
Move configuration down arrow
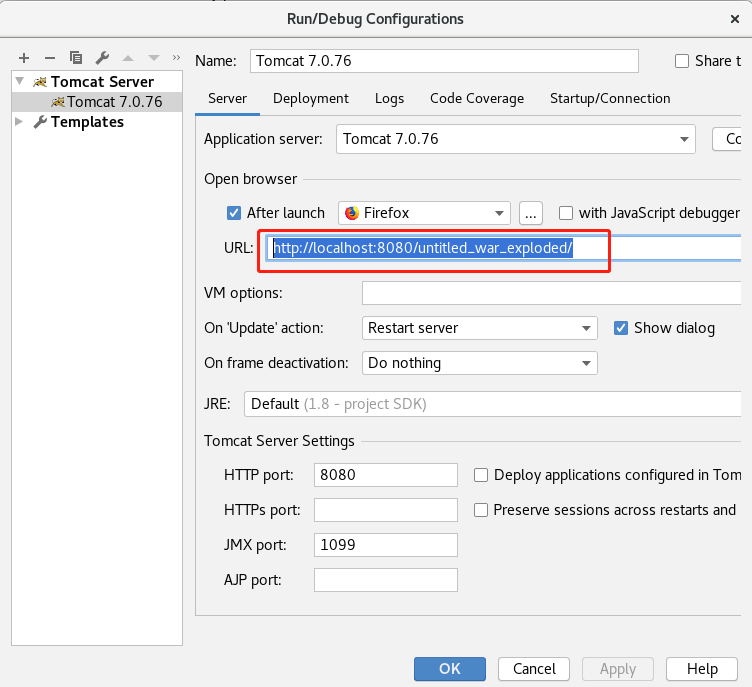pyautogui.click(x=153, y=58)
